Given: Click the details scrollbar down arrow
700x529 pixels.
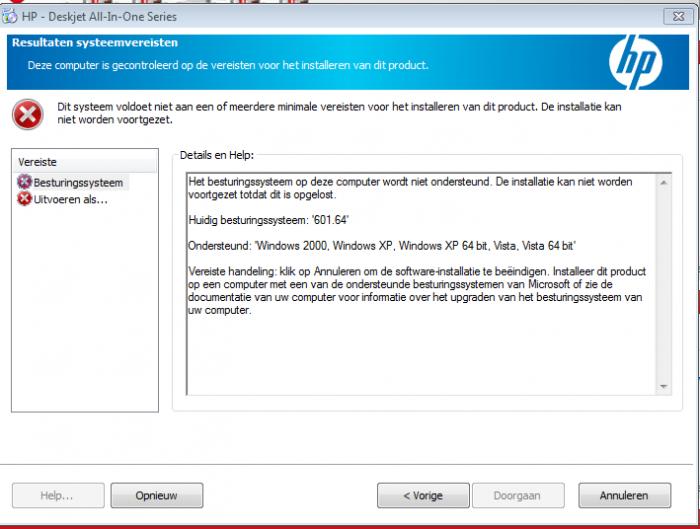Looking at the screenshot, I should point(663,387).
